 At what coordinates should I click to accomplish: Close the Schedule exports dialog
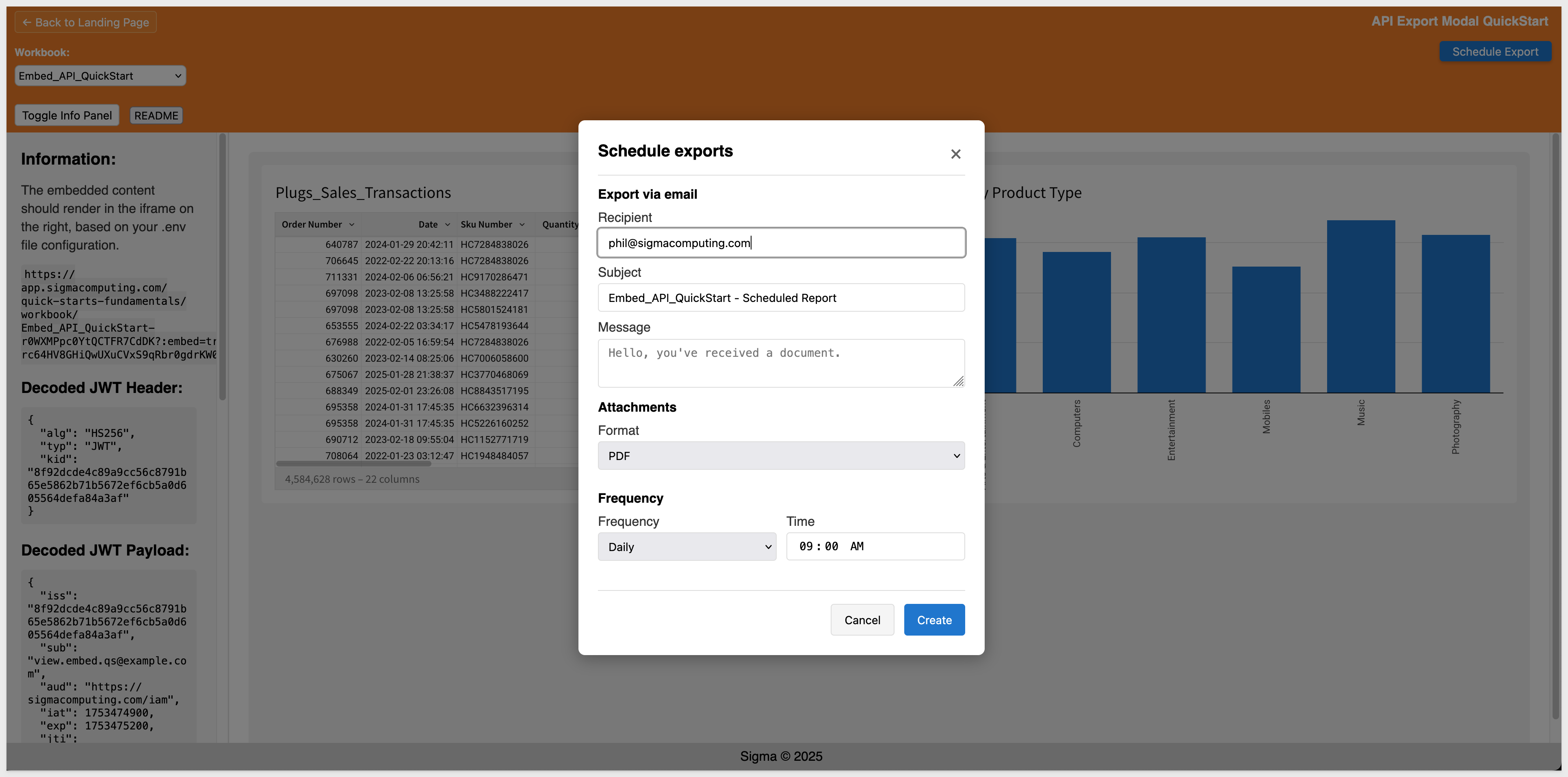tap(955, 154)
